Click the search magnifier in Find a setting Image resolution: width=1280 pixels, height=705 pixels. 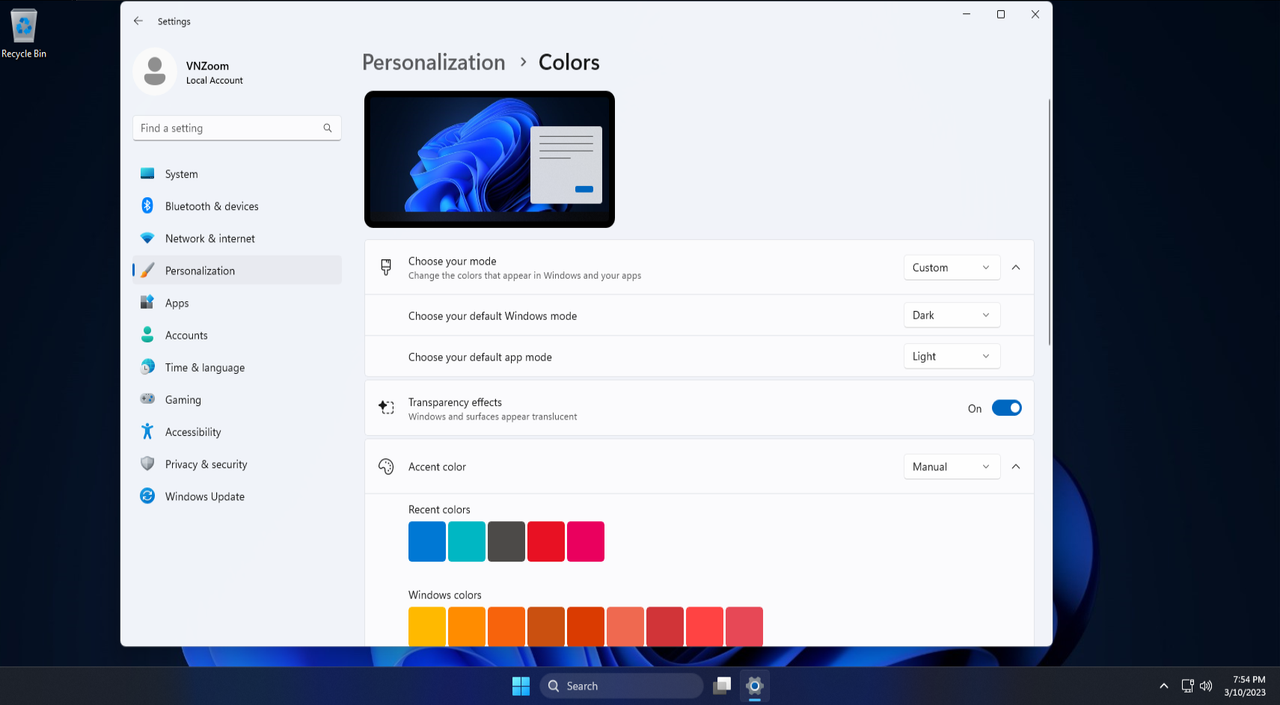[x=327, y=128]
